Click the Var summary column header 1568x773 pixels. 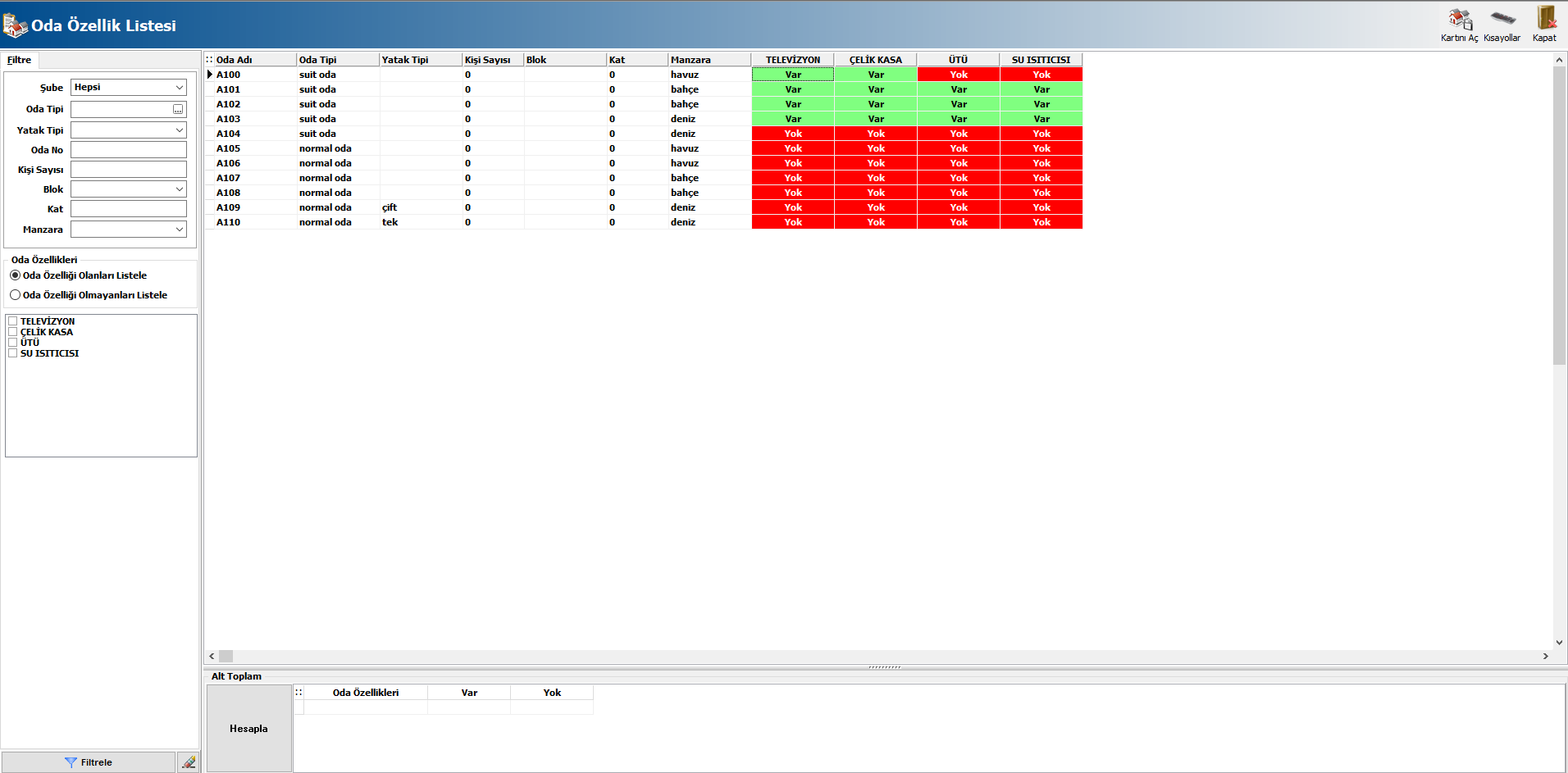click(469, 693)
